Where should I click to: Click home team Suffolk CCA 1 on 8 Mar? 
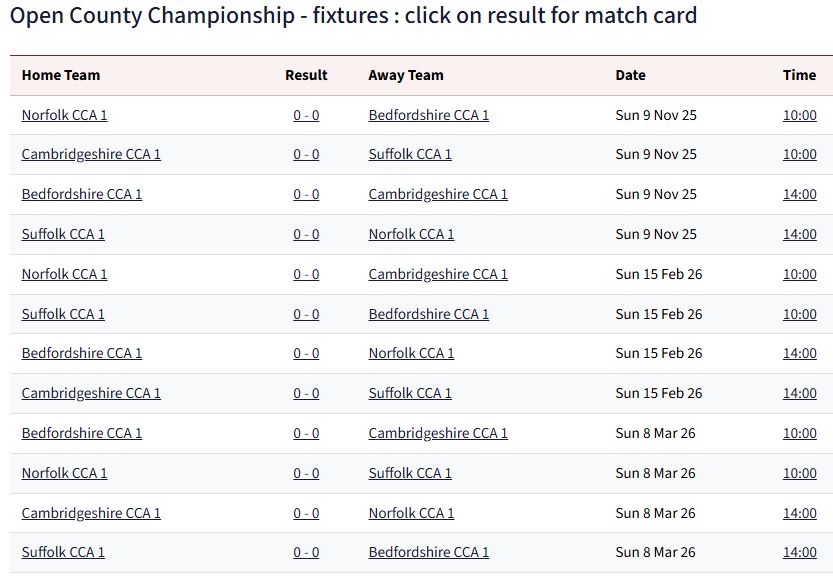coord(63,552)
